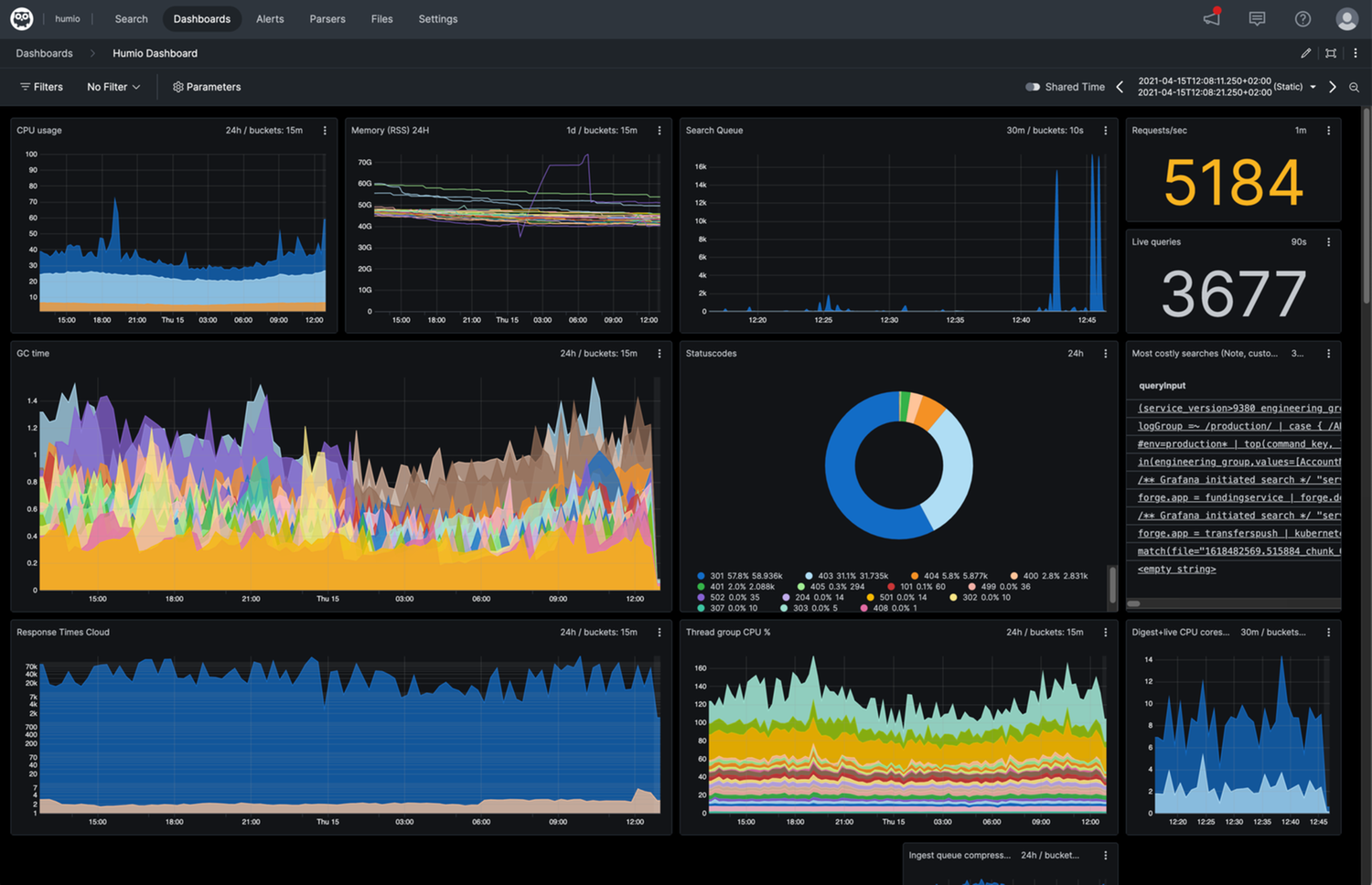This screenshot has width=1372, height=885.
Task: Open the Parameters button
Action: point(207,87)
